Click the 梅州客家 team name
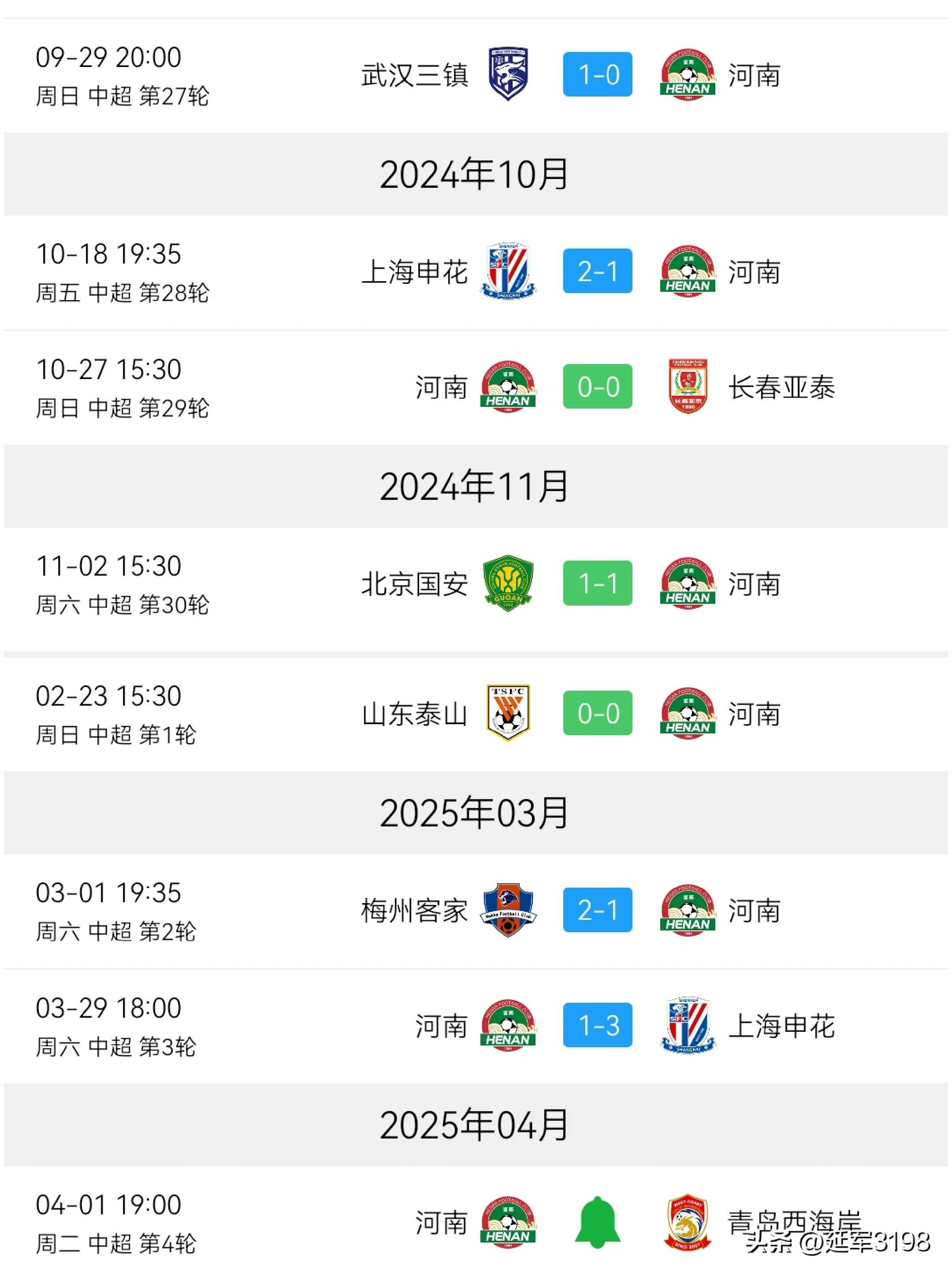Screen dimensions: 952x1276 [x=414, y=911]
